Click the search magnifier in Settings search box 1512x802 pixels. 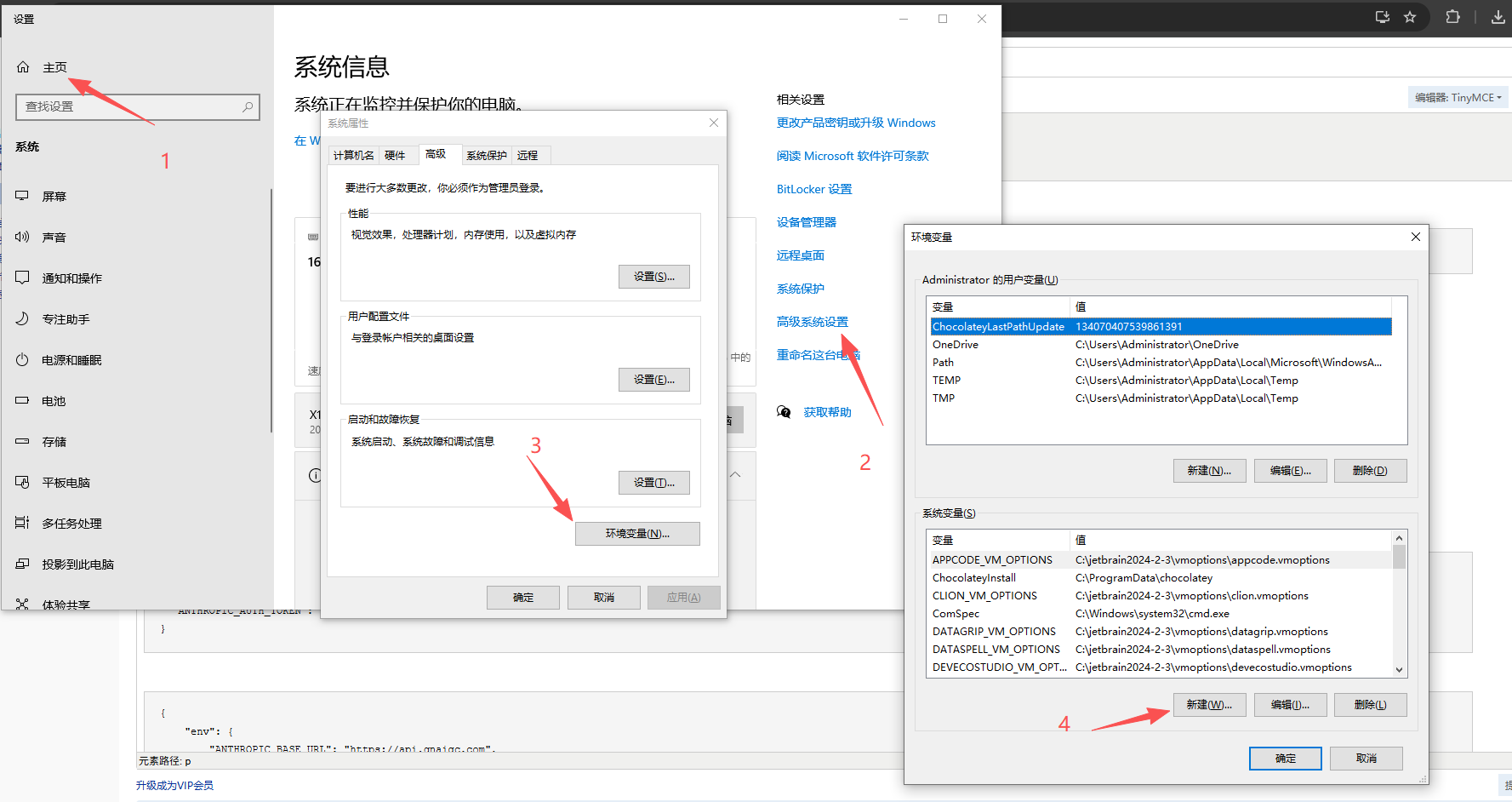tap(248, 106)
